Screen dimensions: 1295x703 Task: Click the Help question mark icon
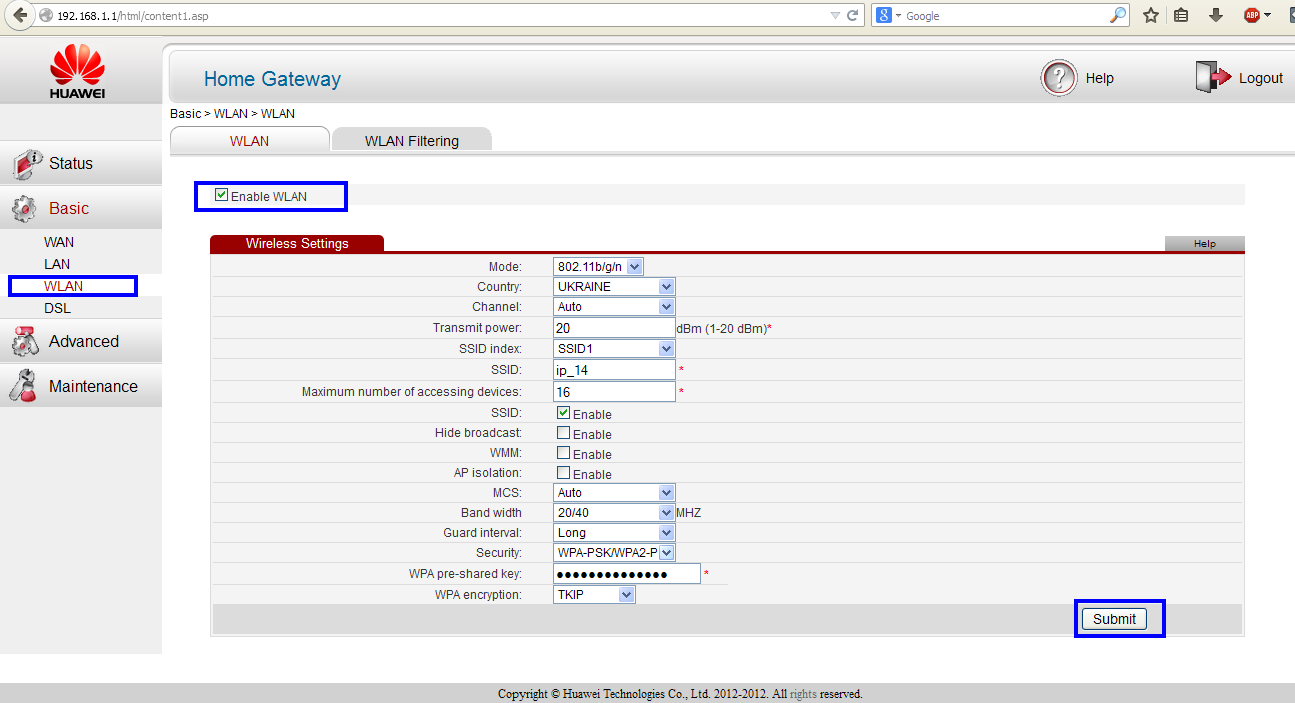(x=1059, y=78)
